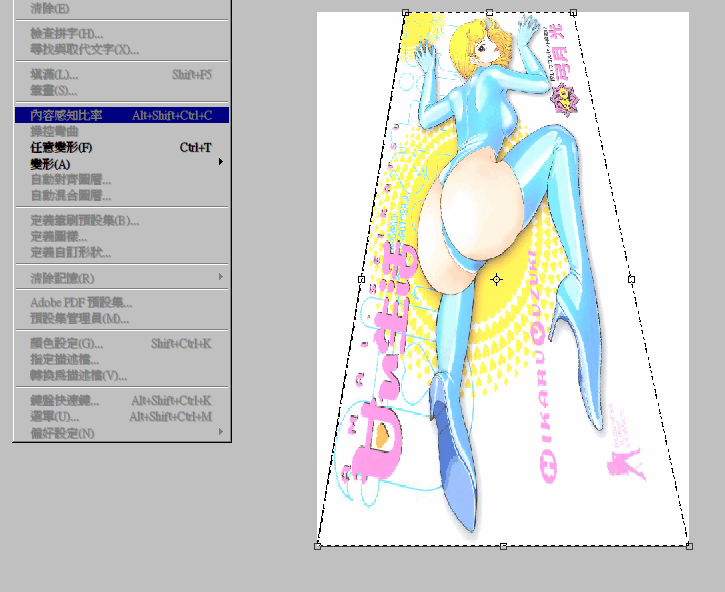
Task: Click the right-middle transform handle
Action: pyautogui.click(x=631, y=279)
